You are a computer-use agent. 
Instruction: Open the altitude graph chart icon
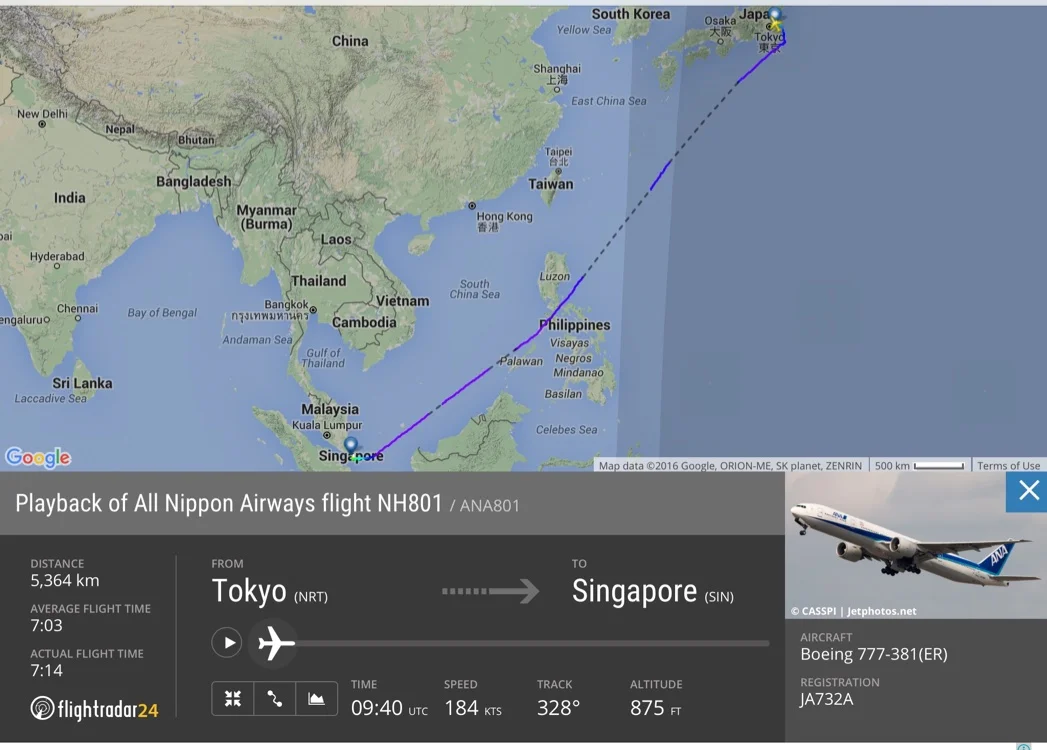point(316,699)
